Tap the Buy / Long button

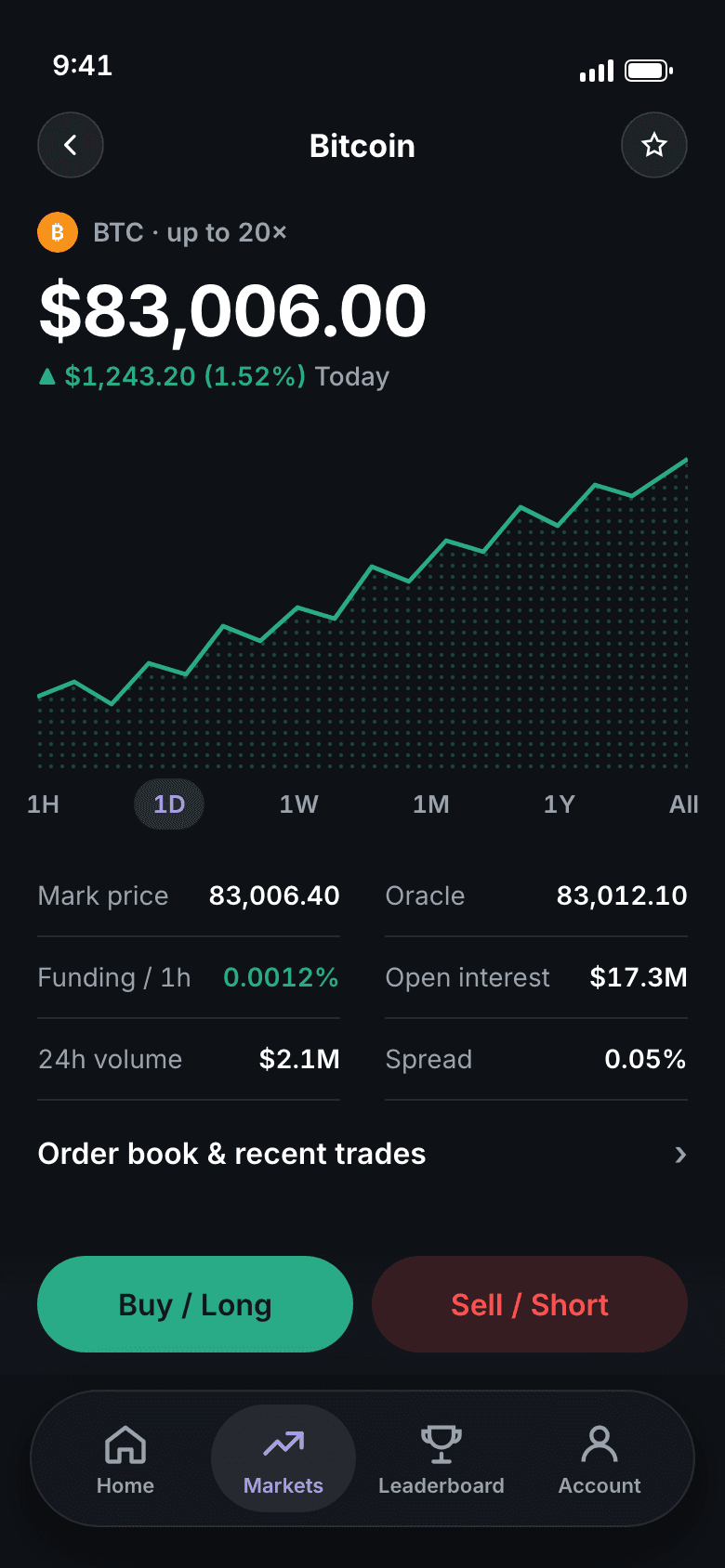tap(195, 1304)
